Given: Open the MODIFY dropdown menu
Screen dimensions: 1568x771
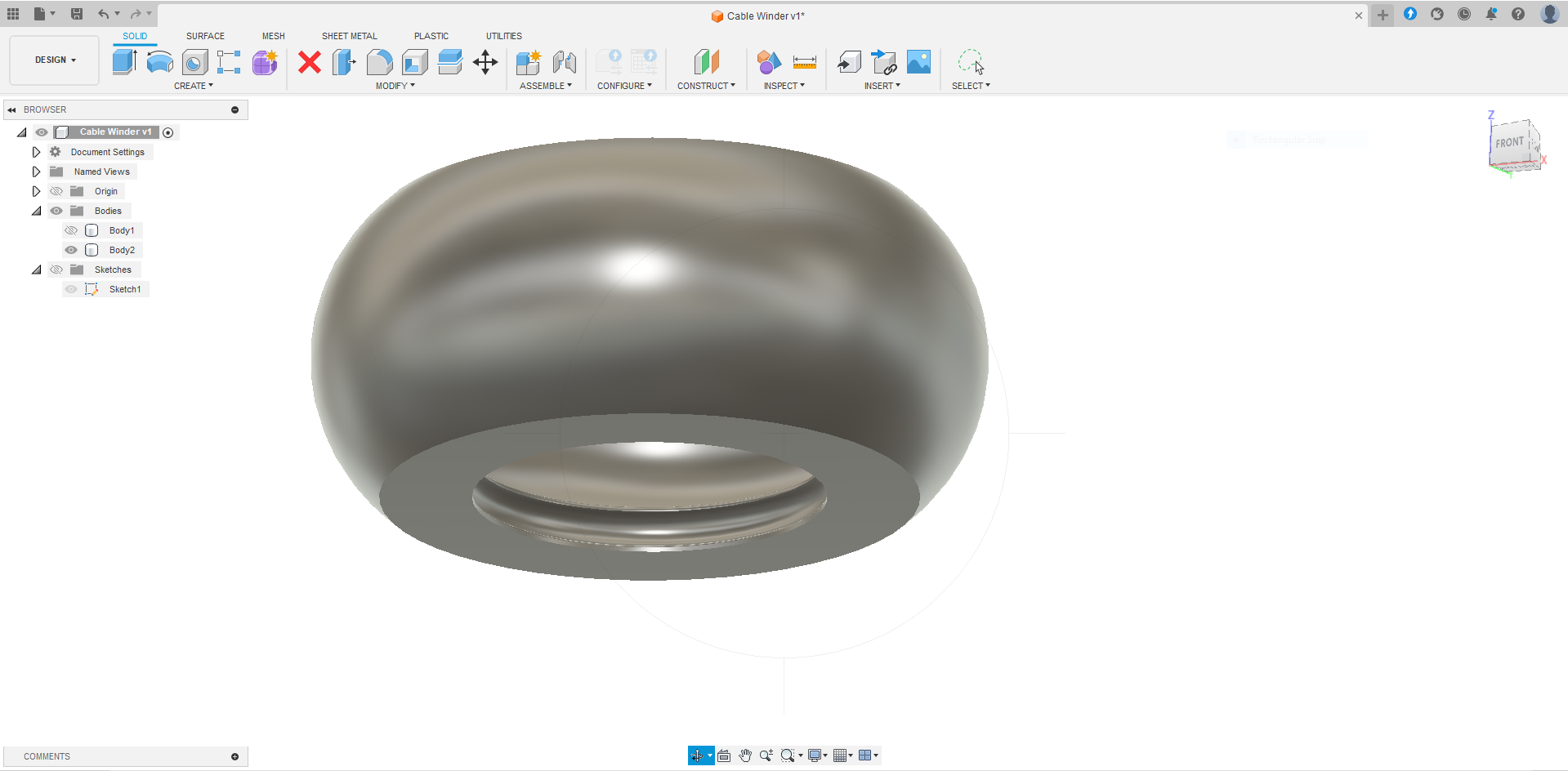Looking at the screenshot, I should [x=395, y=86].
